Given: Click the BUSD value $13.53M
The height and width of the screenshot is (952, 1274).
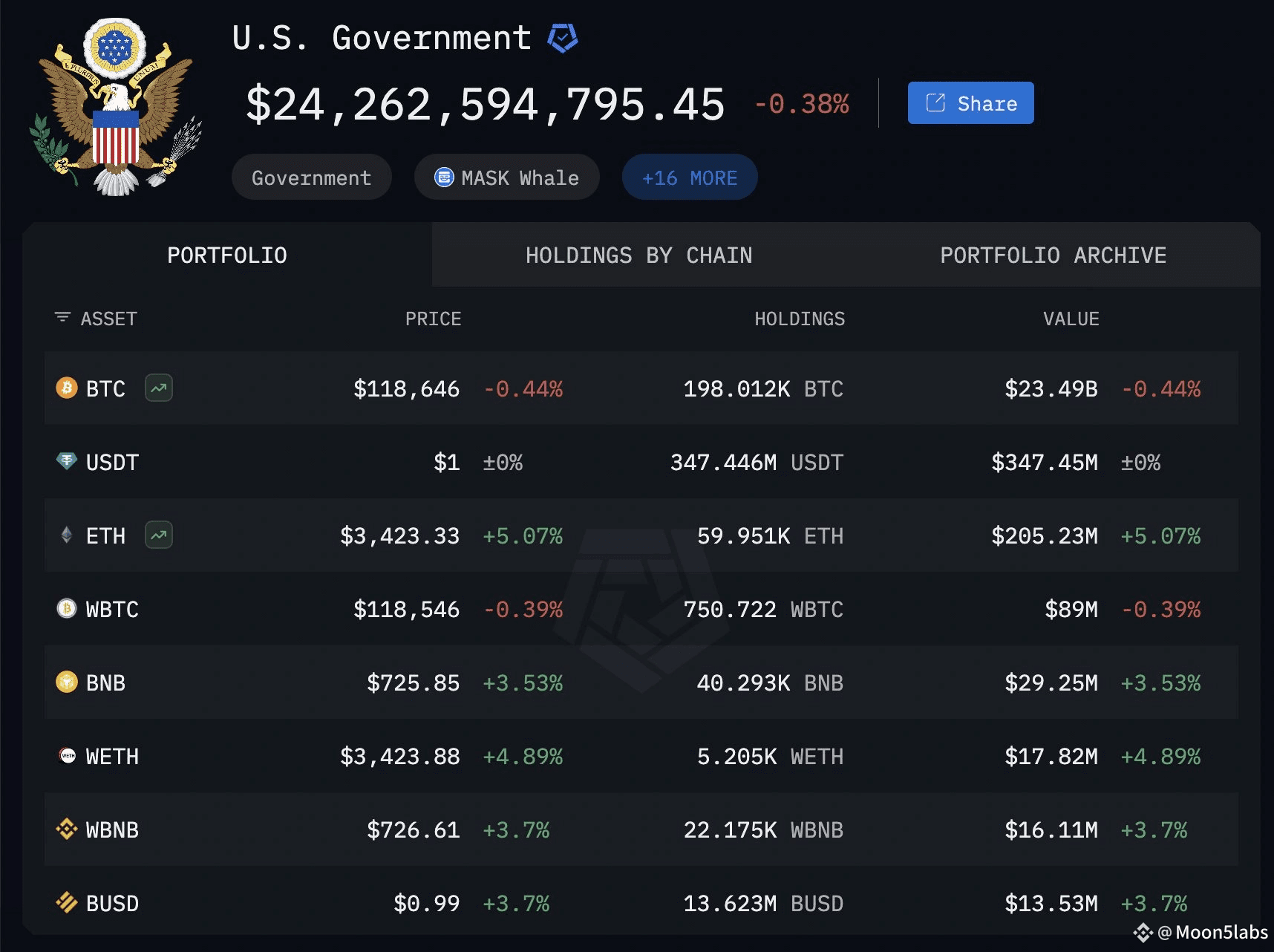Looking at the screenshot, I should click(x=1051, y=903).
